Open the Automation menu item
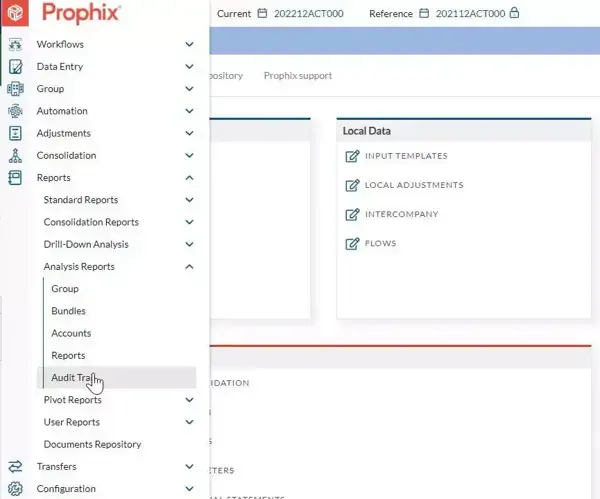The width and height of the screenshot is (600, 499). pyautogui.click(x=62, y=111)
